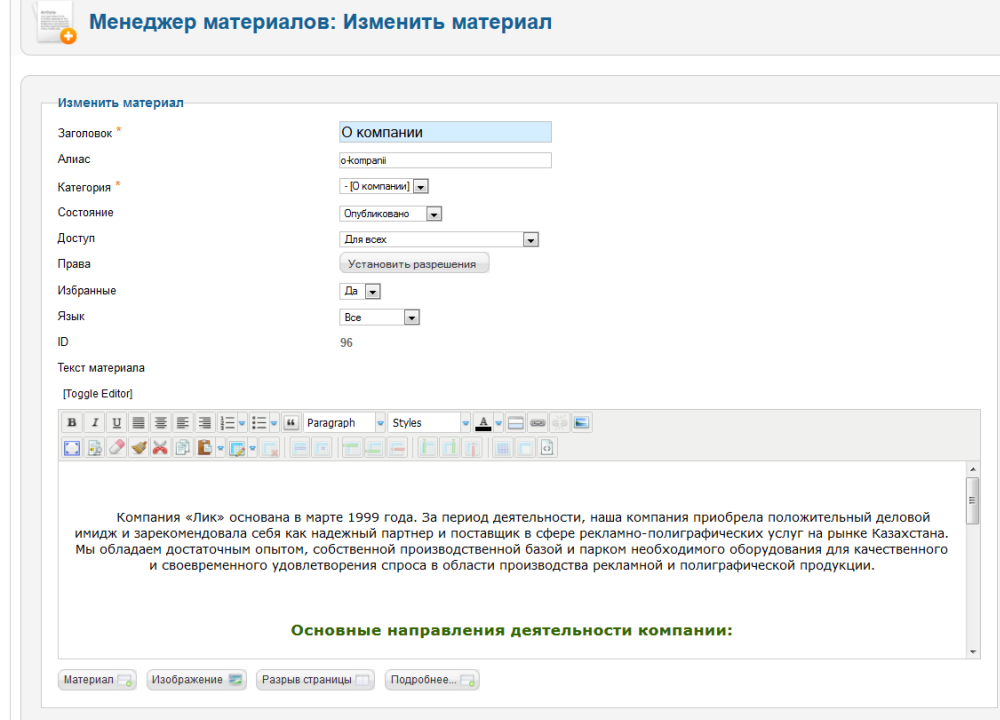Click into the Алиас input field
1000x720 pixels.
pos(445,160)
